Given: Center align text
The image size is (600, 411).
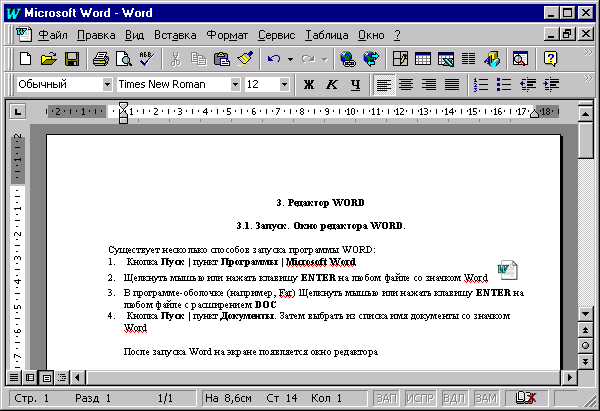Looking at the screenshot, I should (x=406, y=84).
